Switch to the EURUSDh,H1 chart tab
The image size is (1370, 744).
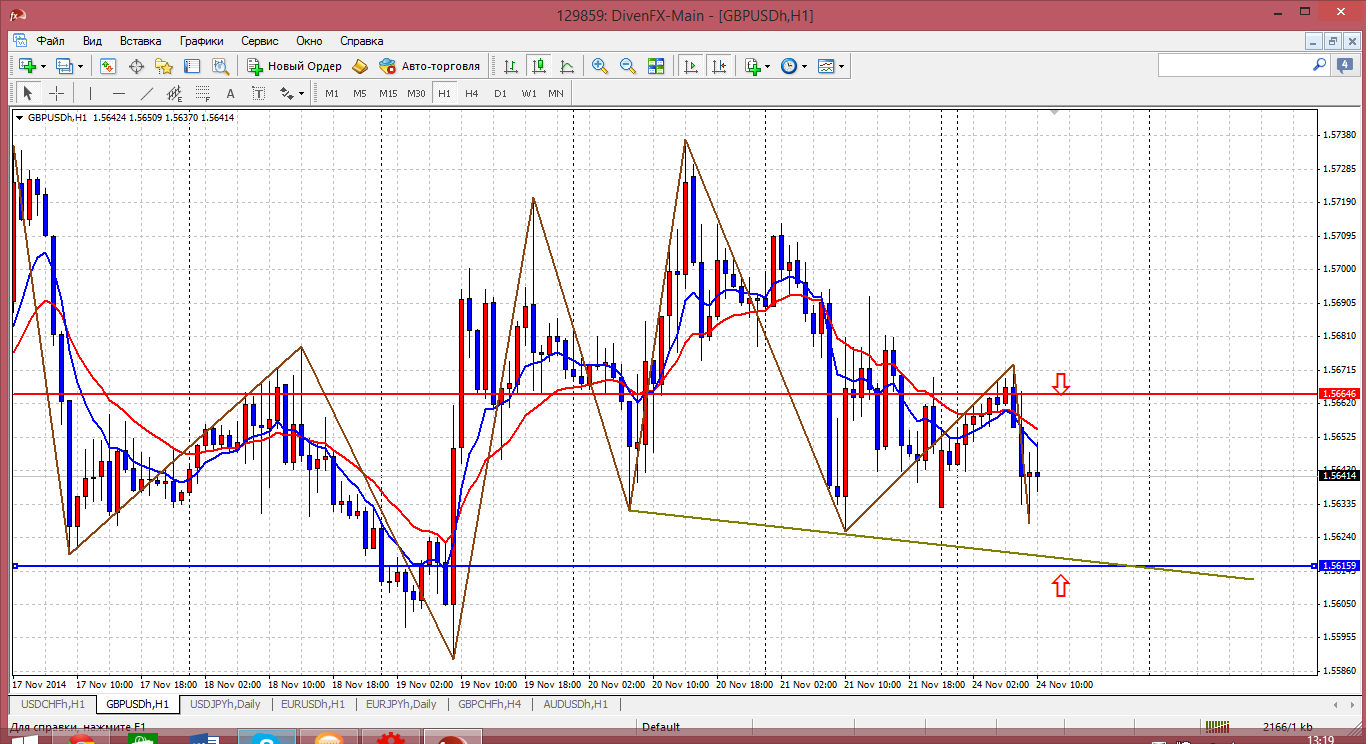(313, 704)
